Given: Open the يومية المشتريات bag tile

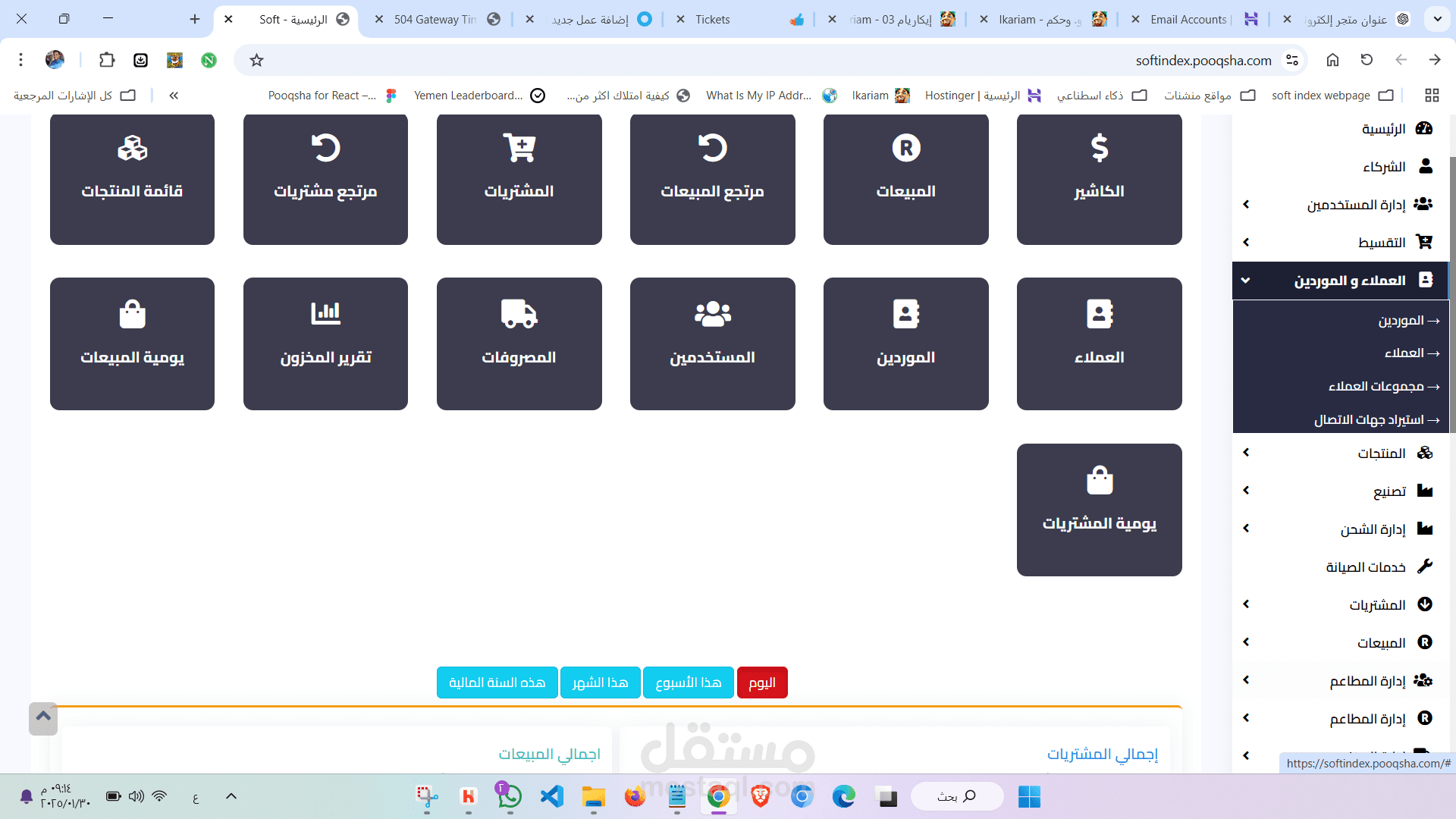Looking at the screenshot, I should pos(1099,510).
